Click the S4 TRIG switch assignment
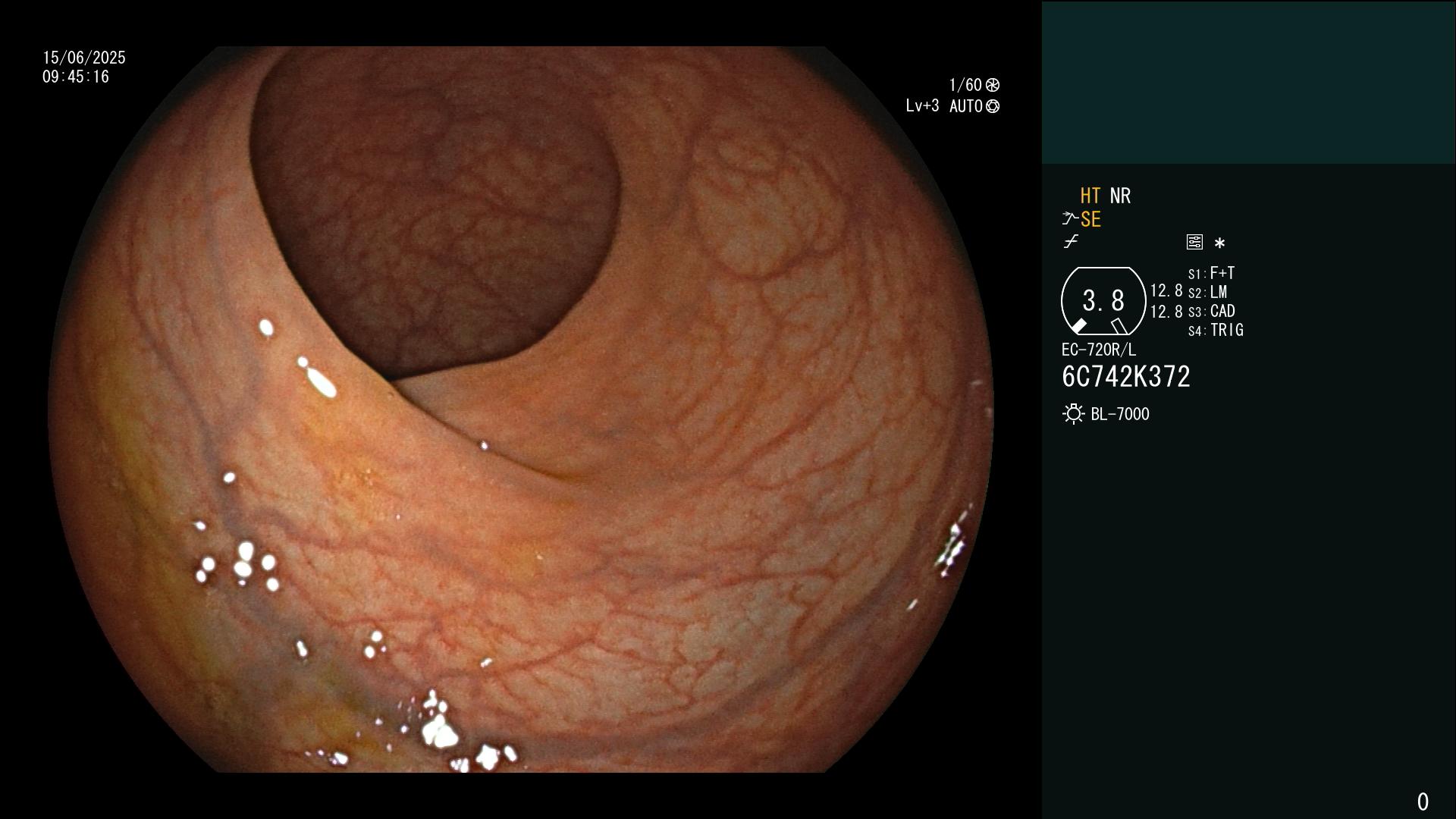This screenshot has width=1456, height=819. point(1216,330)
